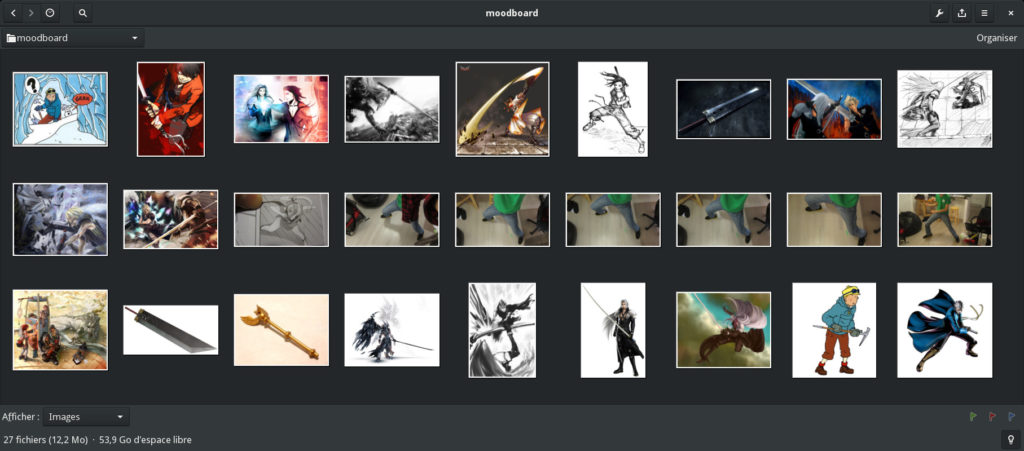Select the blond swordsman with flames thumbnail
This screenshot has height=451, width=1024.
pos(834,109)
